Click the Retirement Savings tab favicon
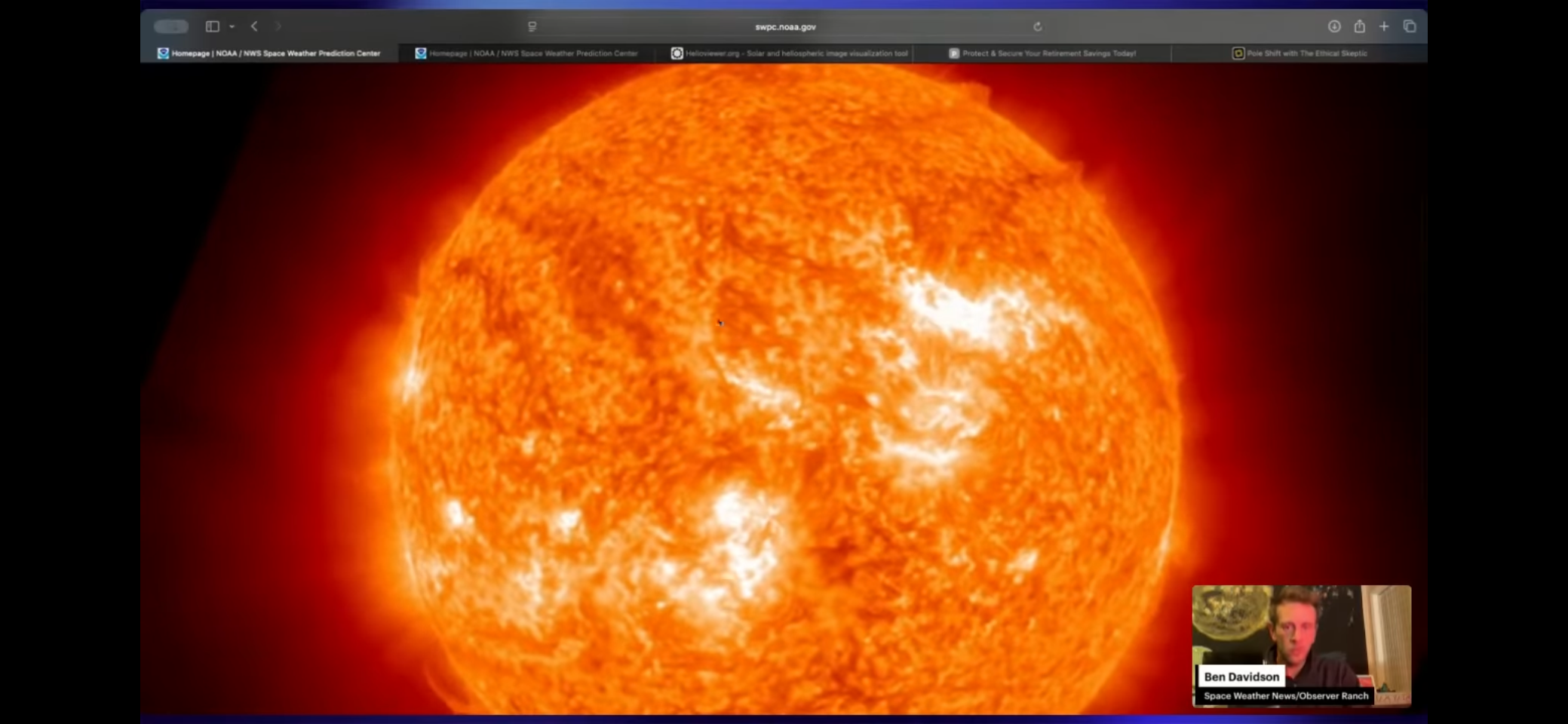 [x=954, y=54]
